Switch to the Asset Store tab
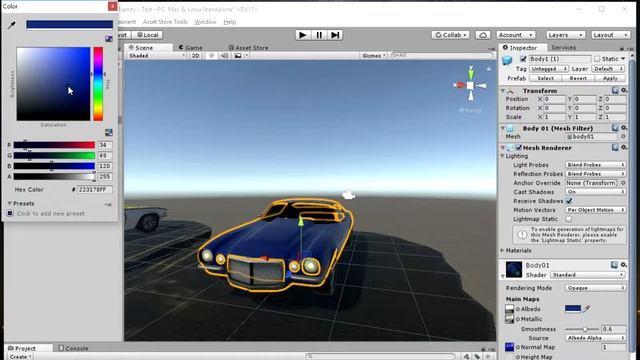 248,48
